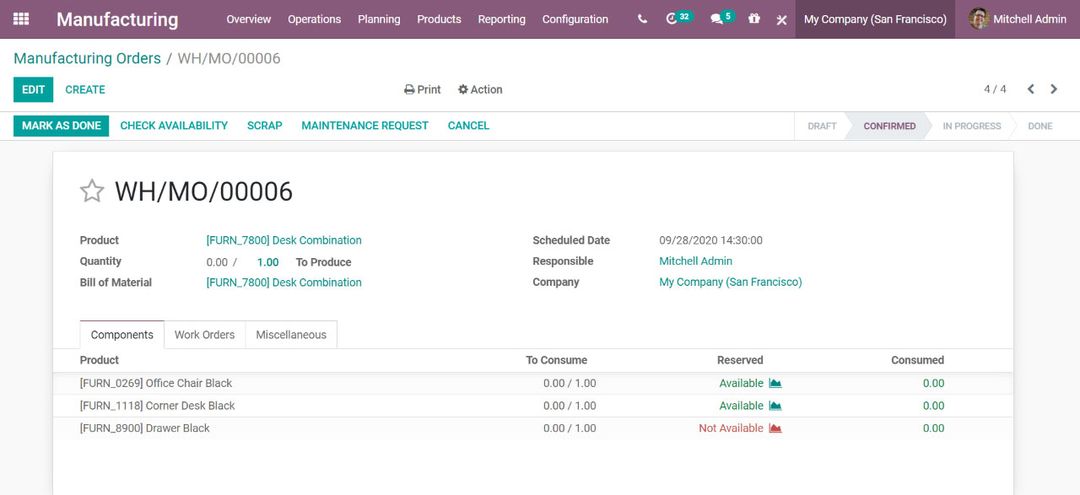The width and height of the screenshot is (1080, 495).
Task: Open the apps grid menu icon
Action: pyautogui.click(x=21, y=19)
